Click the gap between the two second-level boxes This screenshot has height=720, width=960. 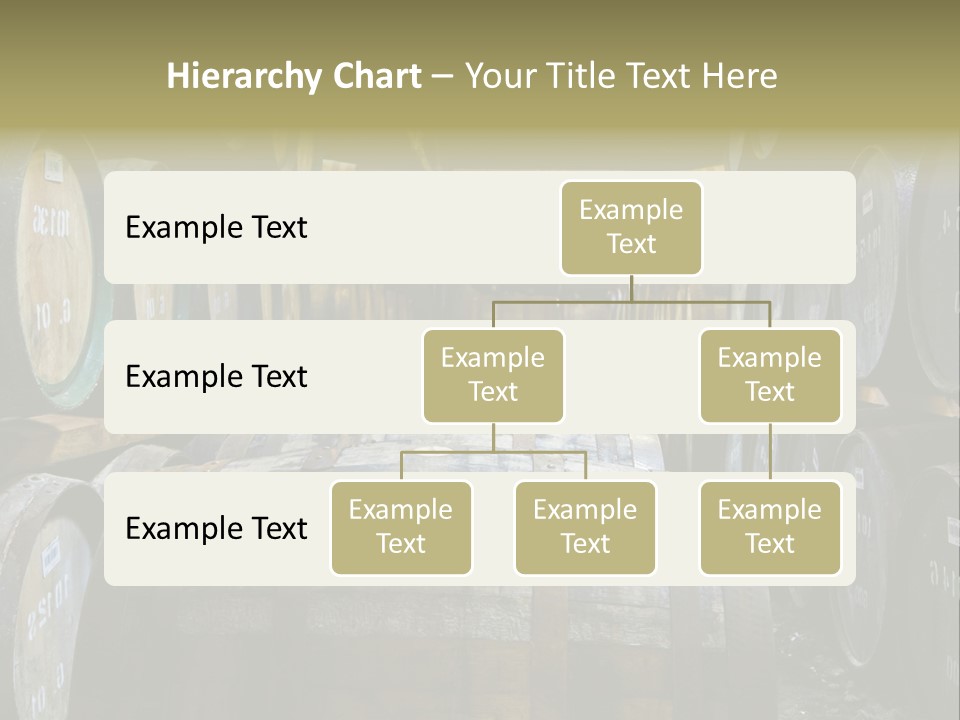[x=632, y=377]
